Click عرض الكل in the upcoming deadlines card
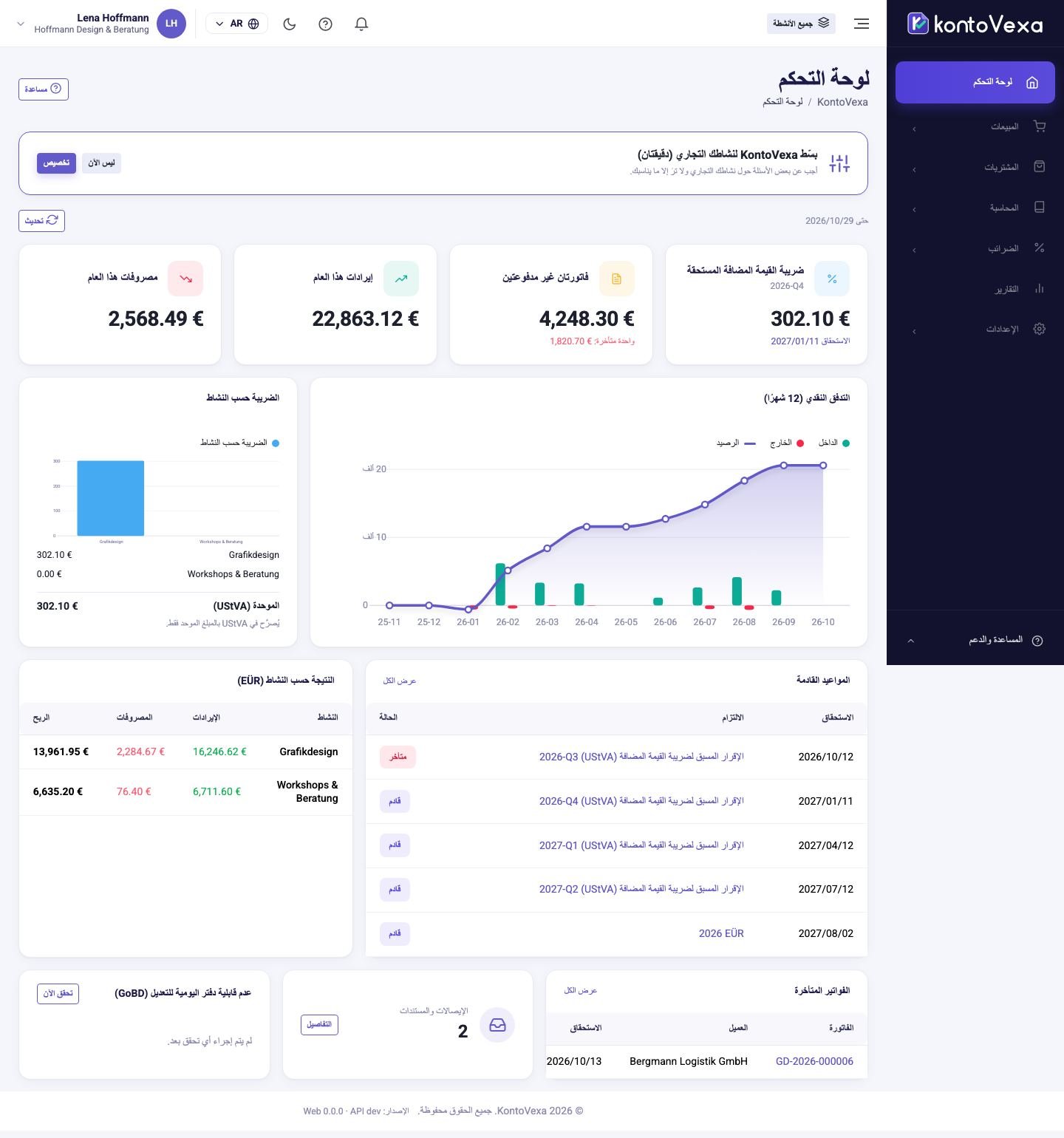1064x1138 pixels. tap(400, 681)
